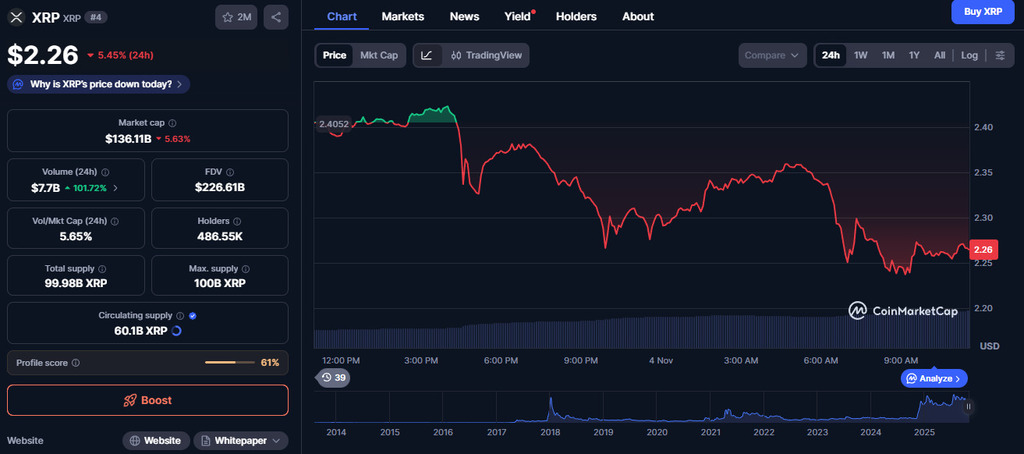Switch to the Markets tab
The image size is (1024, 454).
pyautogui.click(x=403, y=16)
